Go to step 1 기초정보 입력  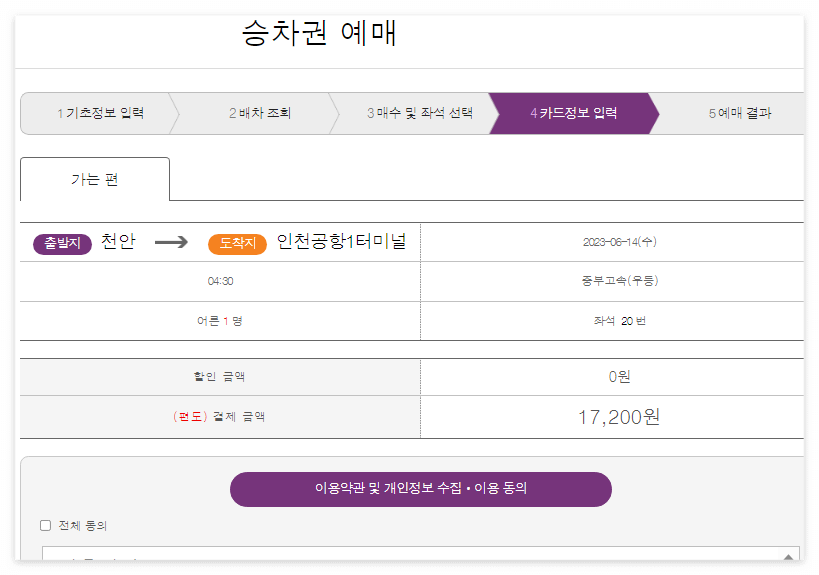tap(100, 113)
